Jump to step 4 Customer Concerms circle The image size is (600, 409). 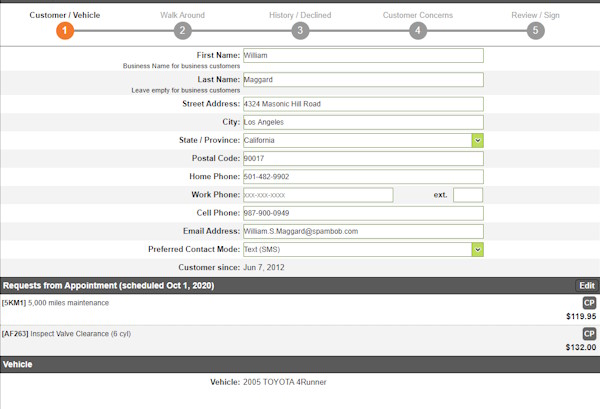(x=418, y=31)
